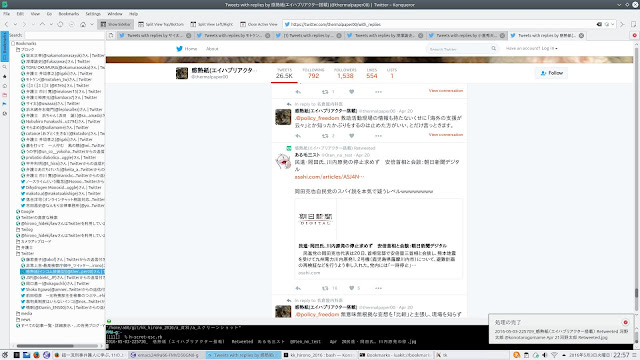
Task: Open the Followers 1,538 count
Action: pos(345,73)
